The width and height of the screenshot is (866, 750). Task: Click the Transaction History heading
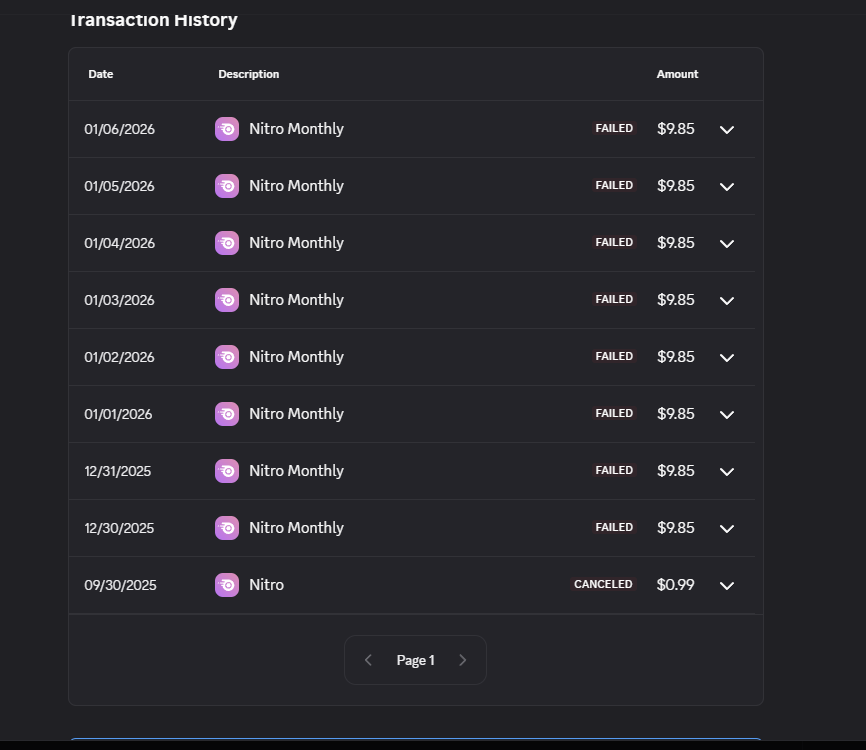click(x=153, y=19)
